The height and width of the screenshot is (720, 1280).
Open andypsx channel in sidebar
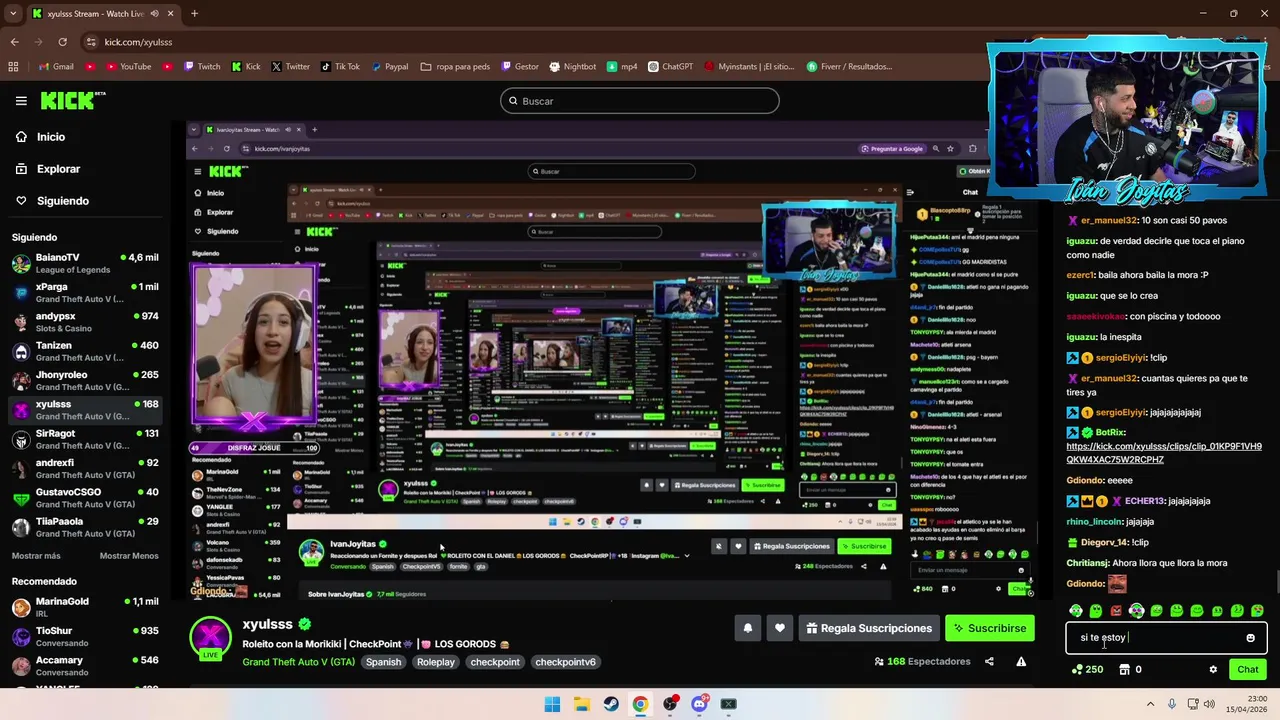[85, 322]
